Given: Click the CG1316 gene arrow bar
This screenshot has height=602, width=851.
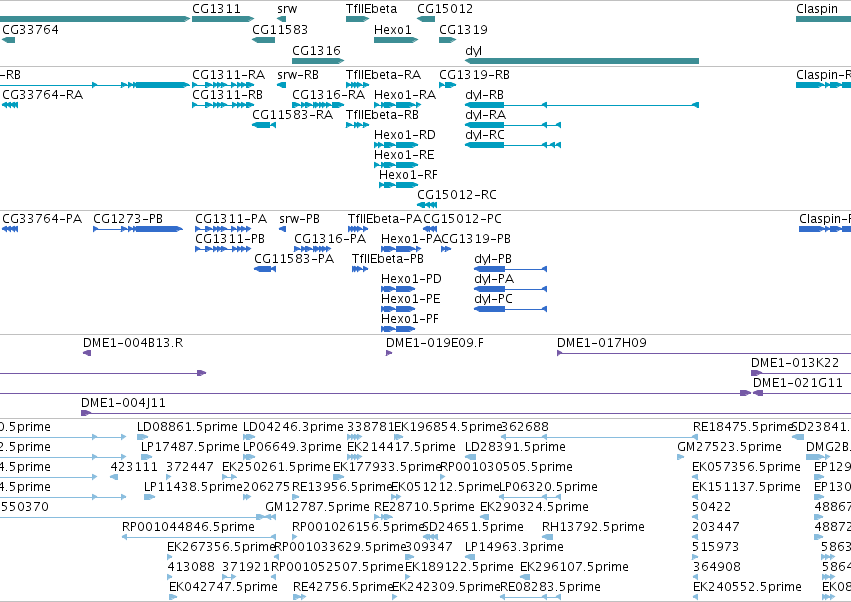Looking at the screenshot, I should pos(317,61).
